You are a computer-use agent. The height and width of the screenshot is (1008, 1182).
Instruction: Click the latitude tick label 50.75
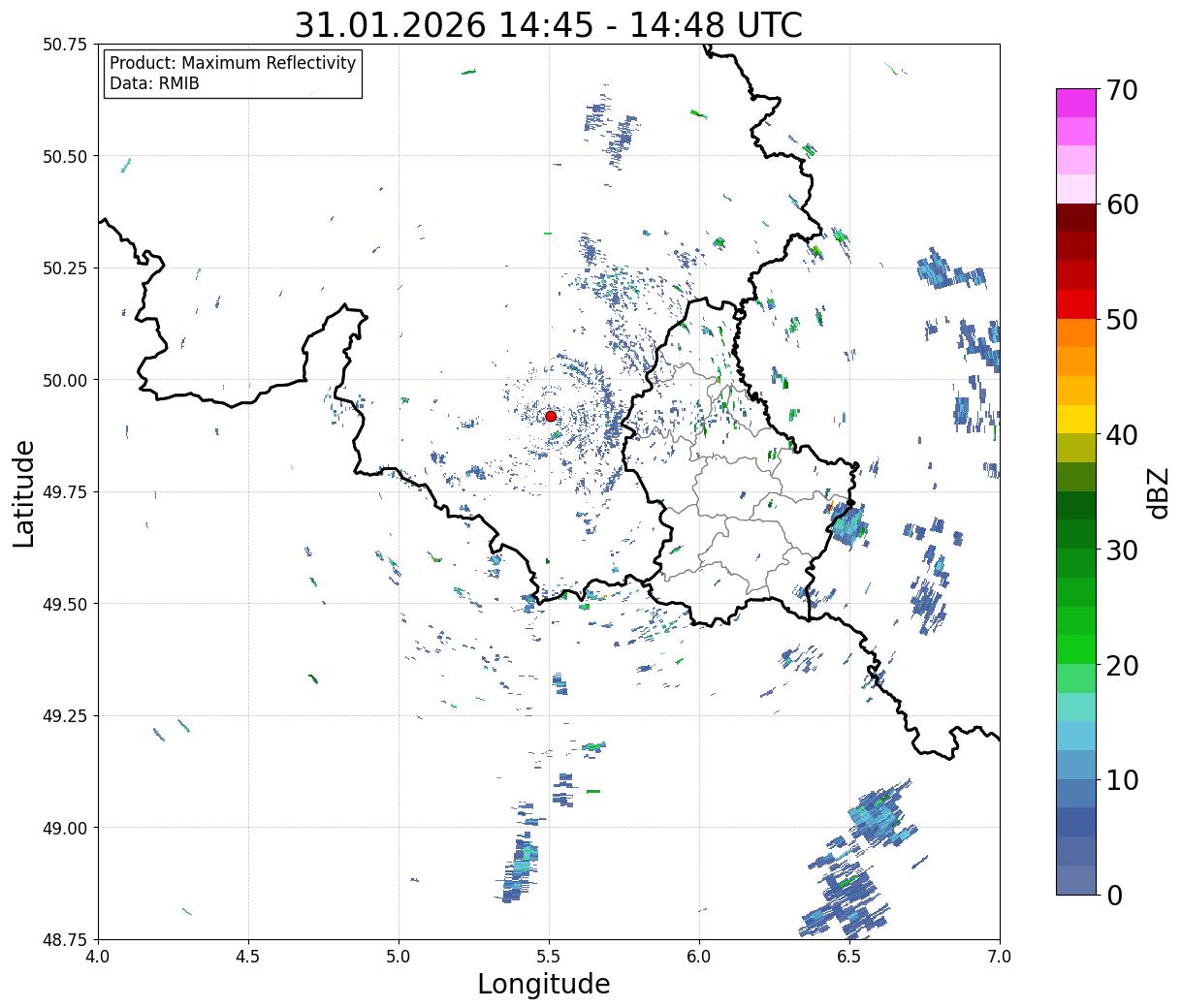[x=65, y=45]
